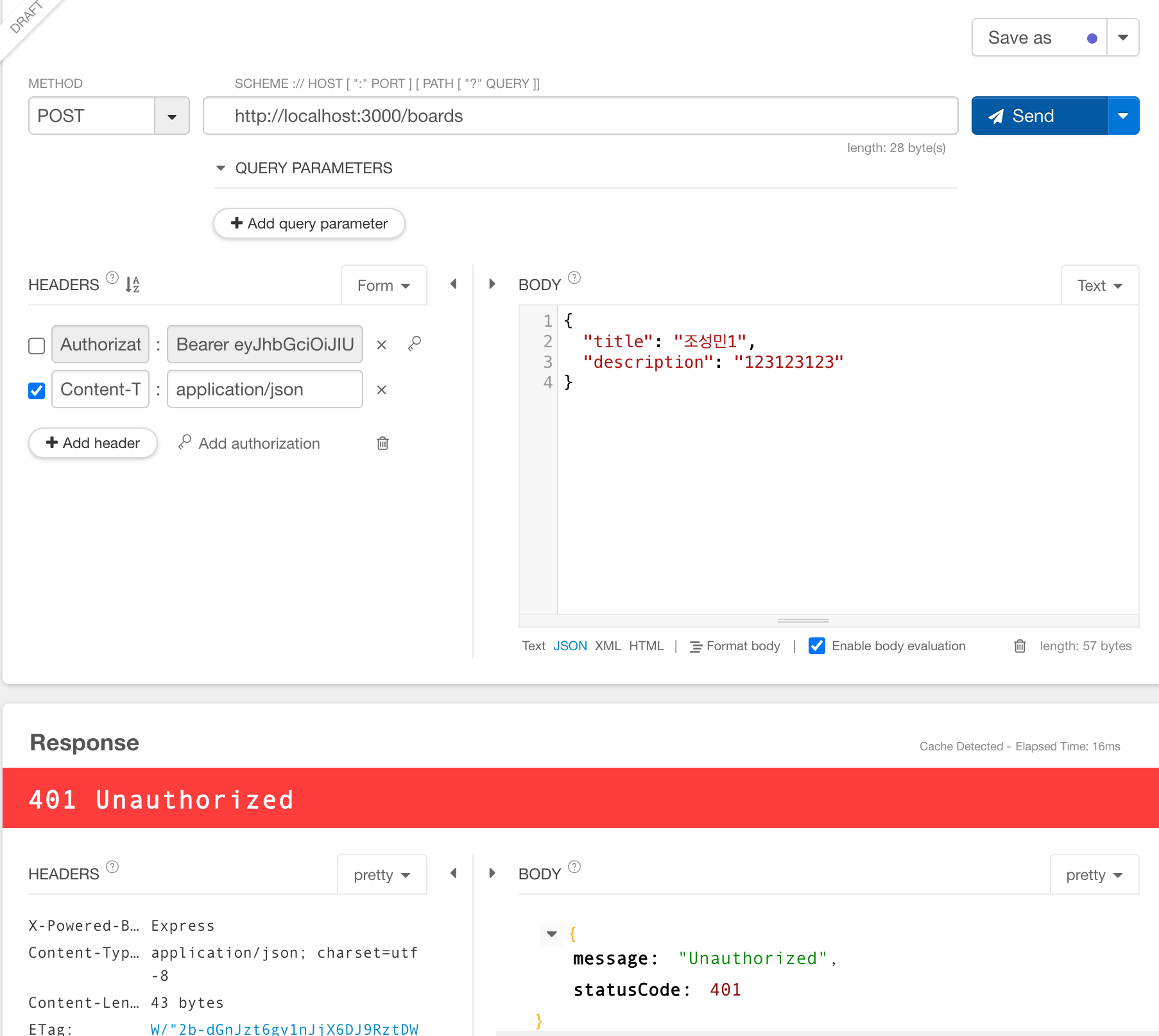Delete the Content-Type header row

381,390
